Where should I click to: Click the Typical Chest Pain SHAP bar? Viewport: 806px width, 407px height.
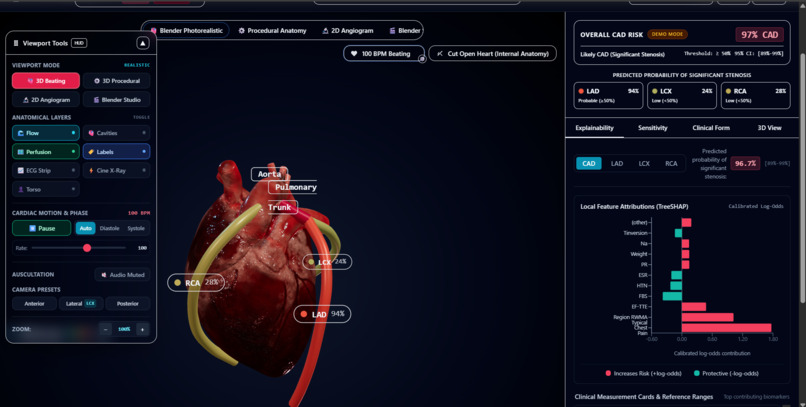tap(726, 328)
